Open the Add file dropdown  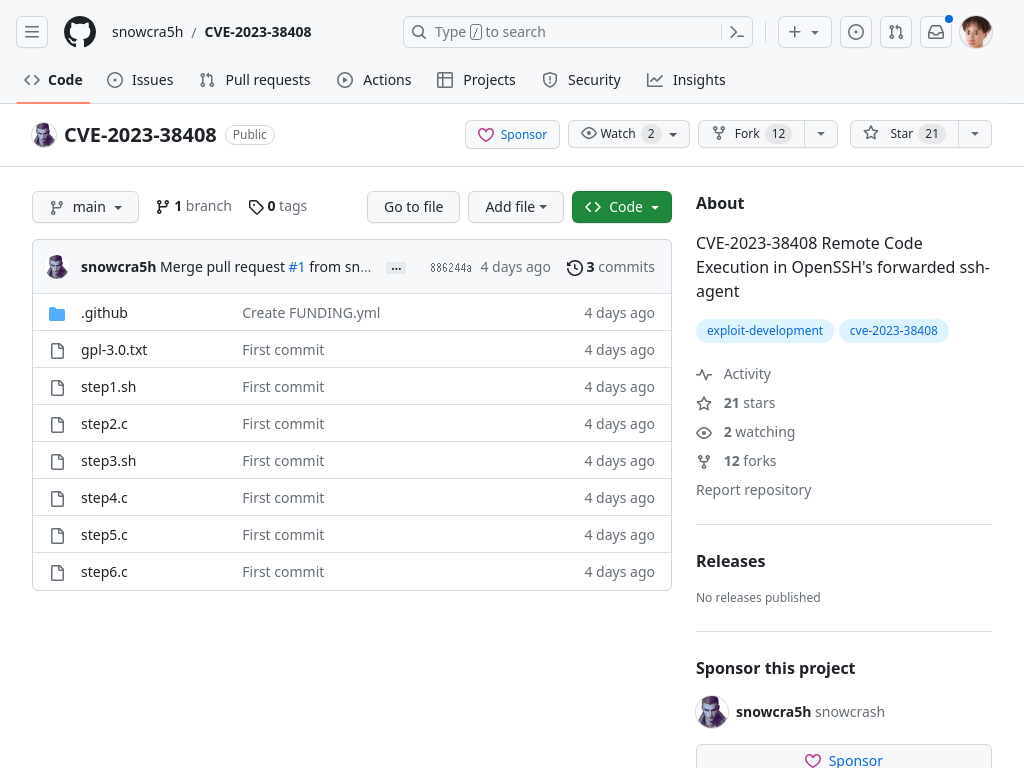point(515,207)
